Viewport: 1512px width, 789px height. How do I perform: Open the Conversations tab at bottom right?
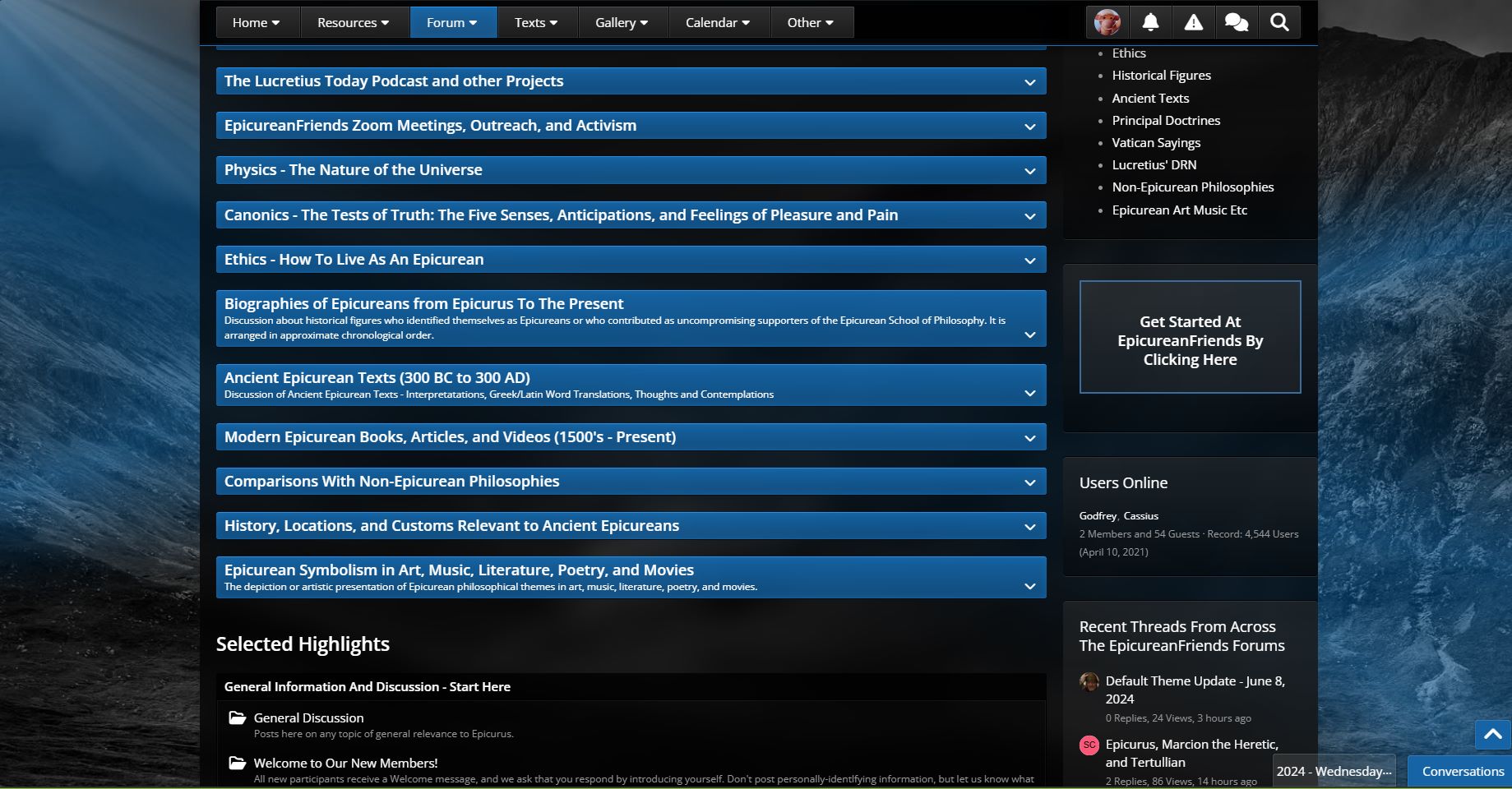tap(1462, 771)
